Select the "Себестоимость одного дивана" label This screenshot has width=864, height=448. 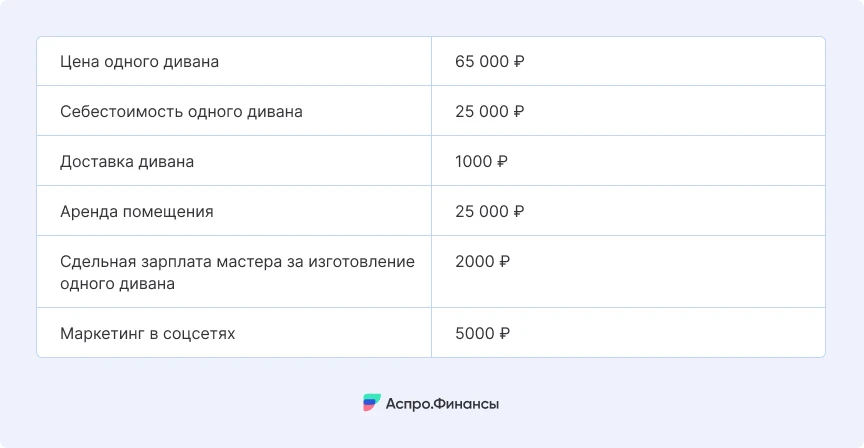[x=181, y=112]
